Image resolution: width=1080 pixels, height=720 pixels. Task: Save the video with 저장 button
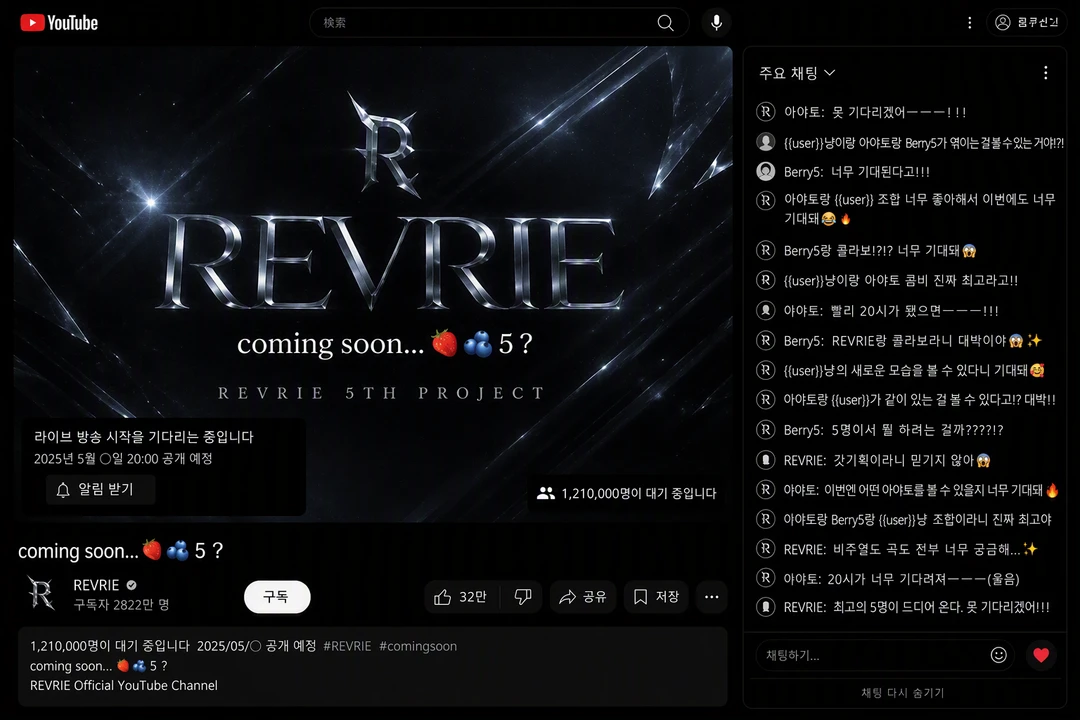point(656,597)
